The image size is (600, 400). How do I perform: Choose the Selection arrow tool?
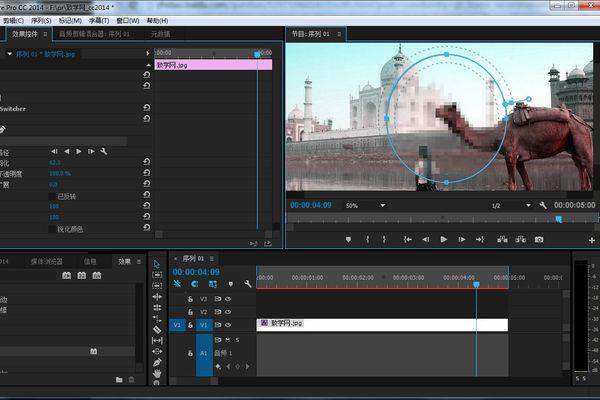[157, 264]
